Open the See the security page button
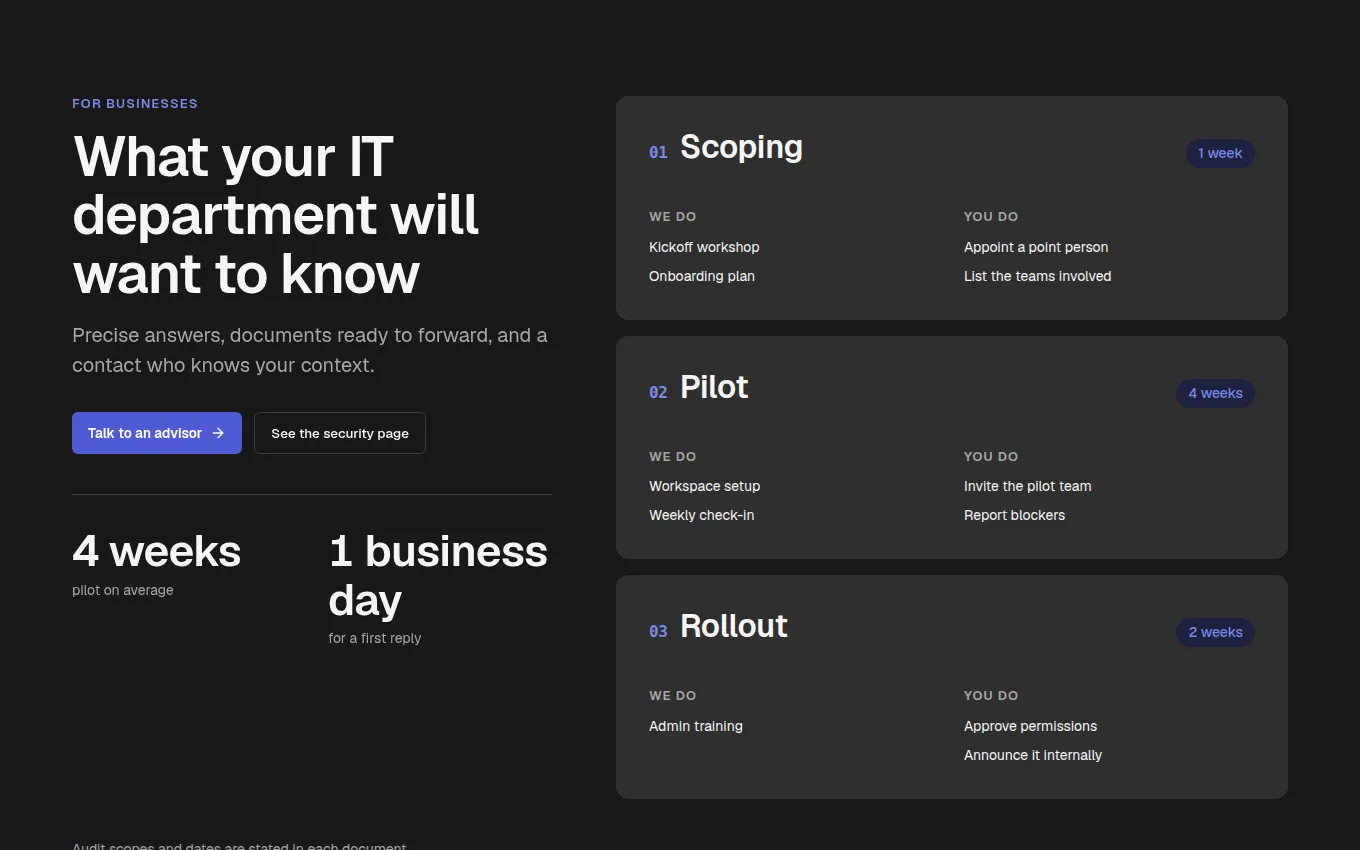The height and width of the screenshot is (850, 1360). click(x=340, y=433)
